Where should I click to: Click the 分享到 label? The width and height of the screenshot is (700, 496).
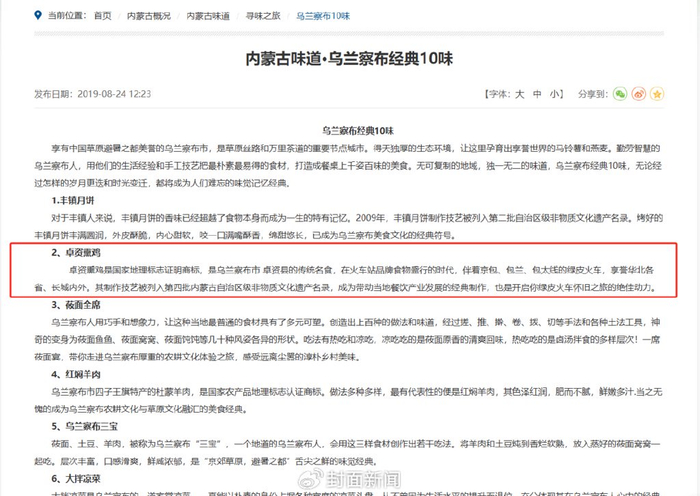coord(593,94)
